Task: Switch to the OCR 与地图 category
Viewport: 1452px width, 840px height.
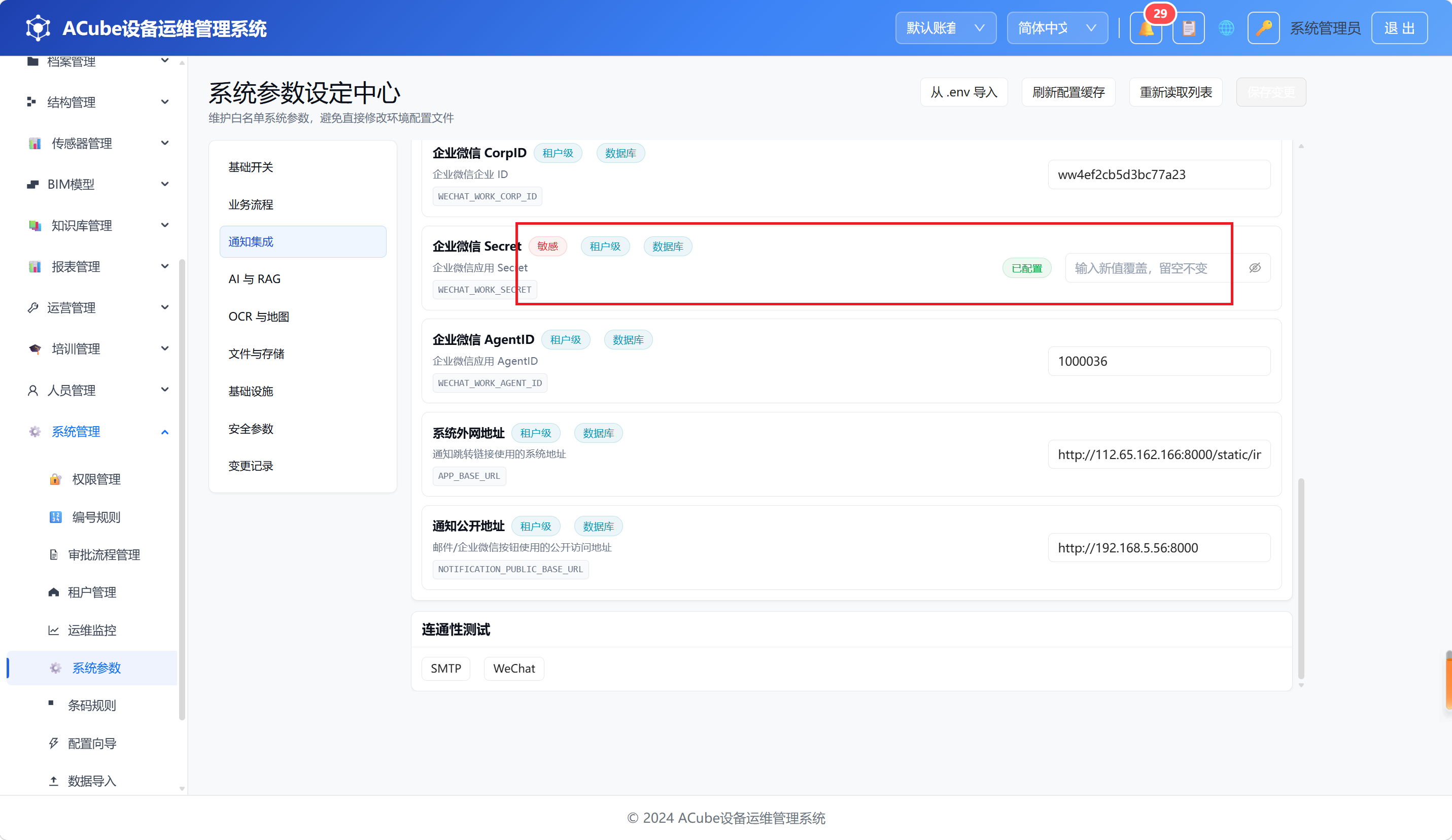Action: tap(302, 317)
